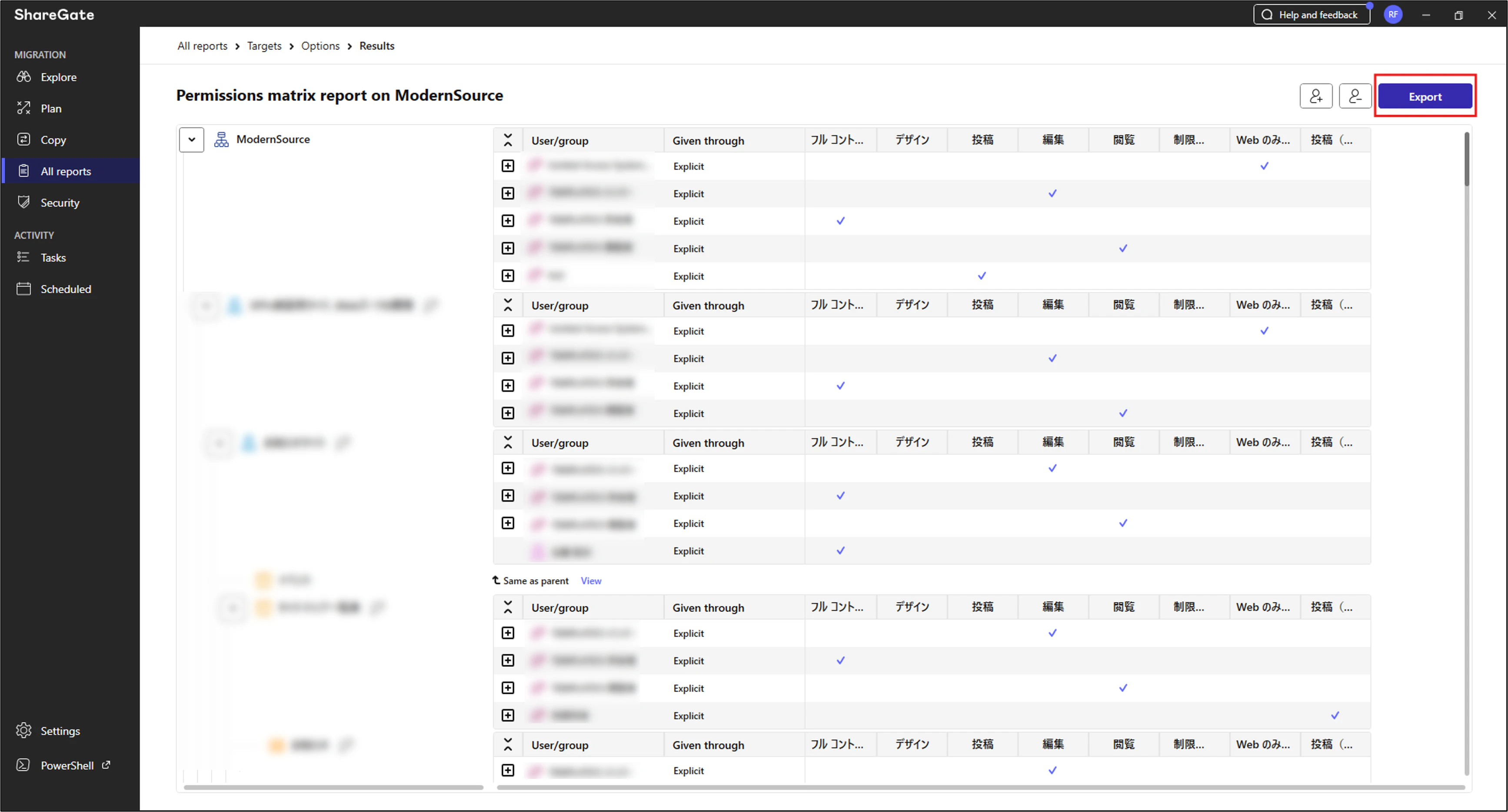Expand the ModernSource row with 編集 checked
Image resolution: width=1508 pixels, height=812 pixels.
pyautogui.click(x=508, y=194)
